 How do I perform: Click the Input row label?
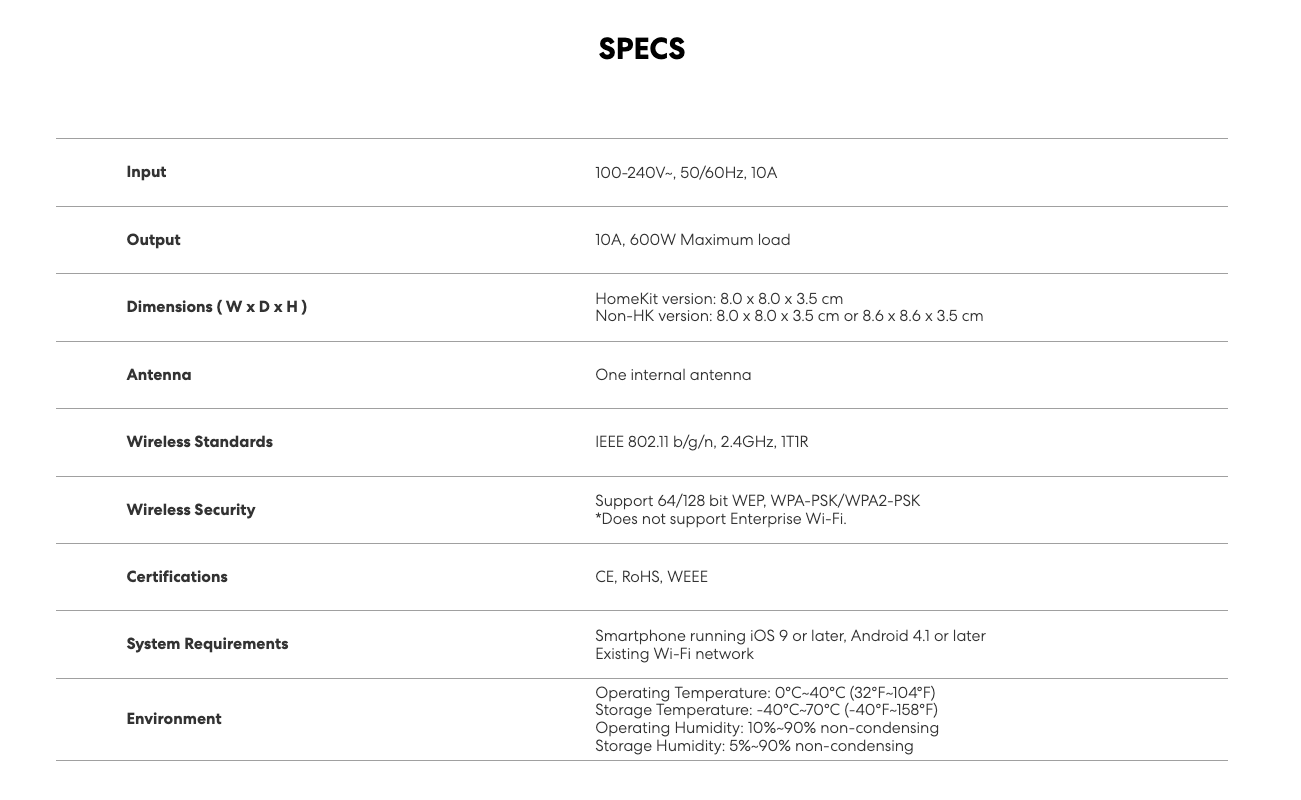pos(146,172)
